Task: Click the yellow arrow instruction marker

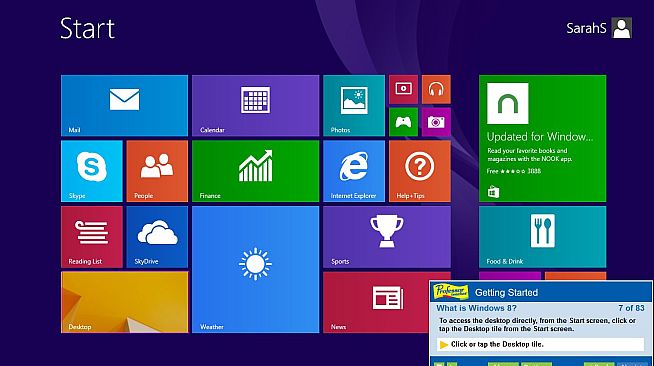Action: [444, 344]
